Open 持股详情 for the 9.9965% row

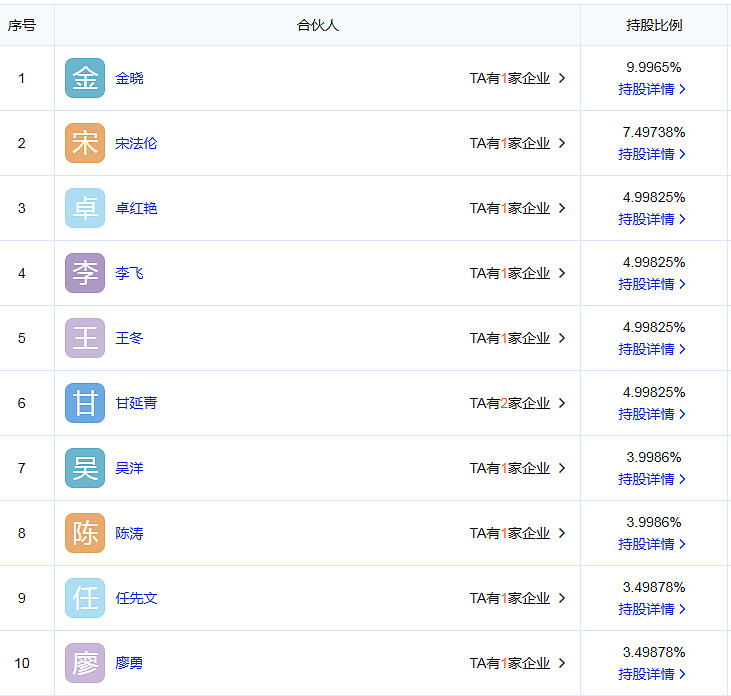coord(652,89)
